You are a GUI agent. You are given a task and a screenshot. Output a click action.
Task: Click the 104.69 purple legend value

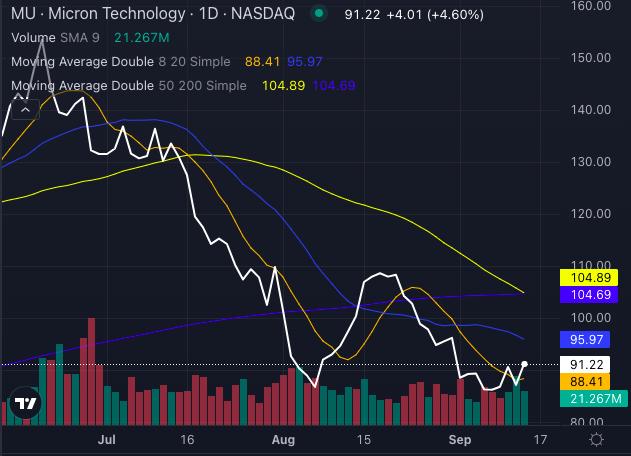(x=334, y=86)
